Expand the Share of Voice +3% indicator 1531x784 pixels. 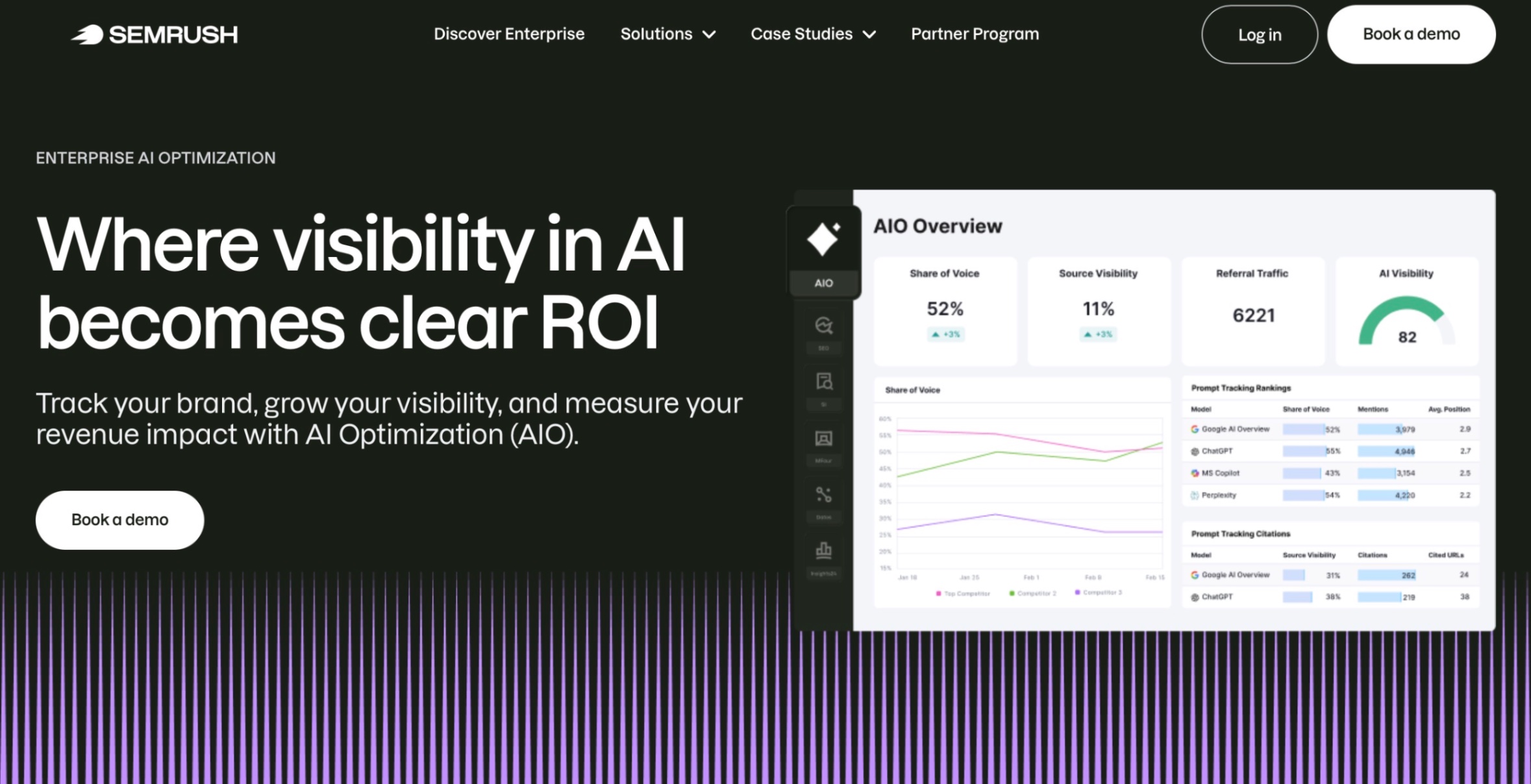945,334
